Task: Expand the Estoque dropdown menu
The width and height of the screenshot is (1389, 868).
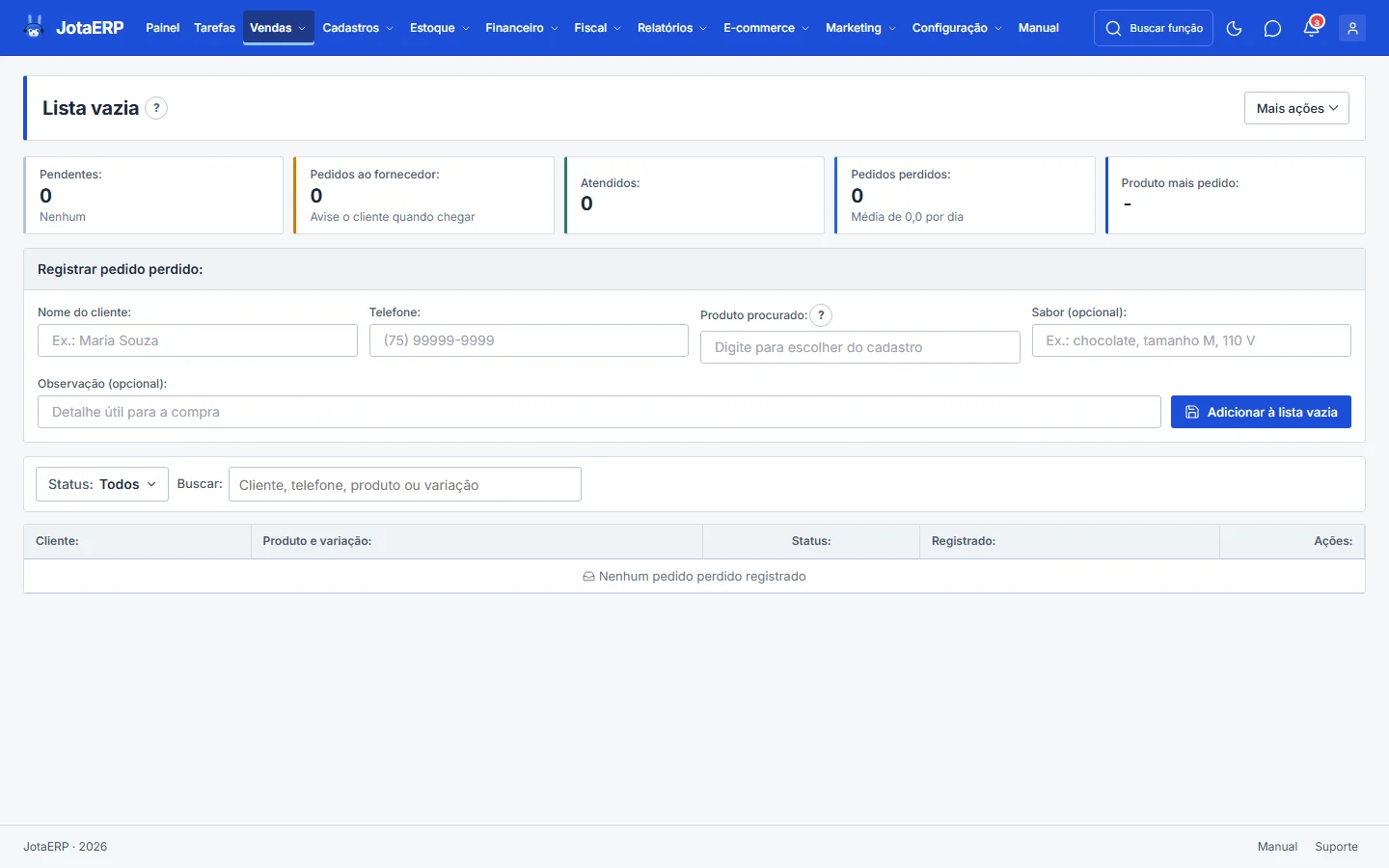Action: (x=440, y=28)
